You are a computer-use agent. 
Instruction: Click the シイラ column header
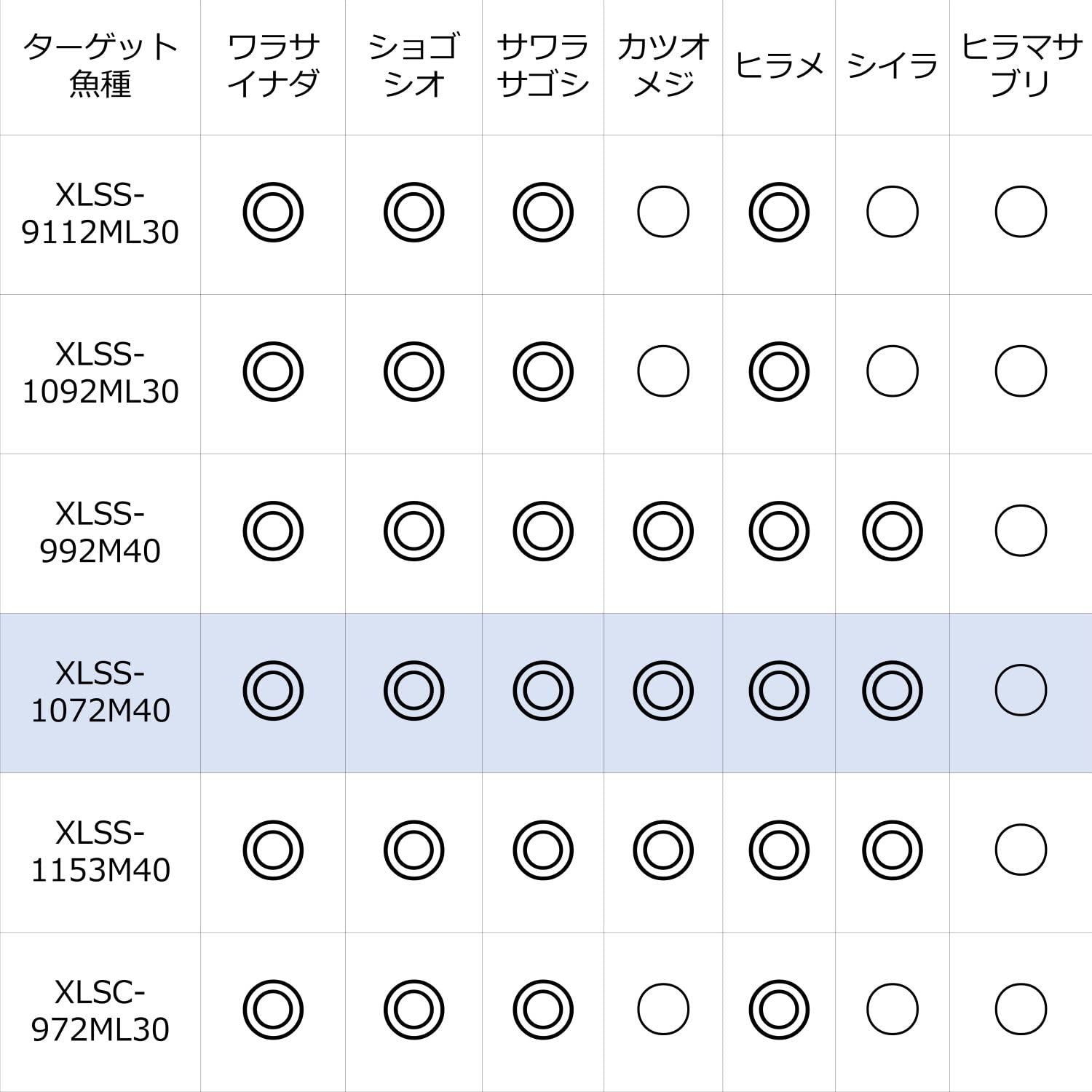[x=892, y=66]
